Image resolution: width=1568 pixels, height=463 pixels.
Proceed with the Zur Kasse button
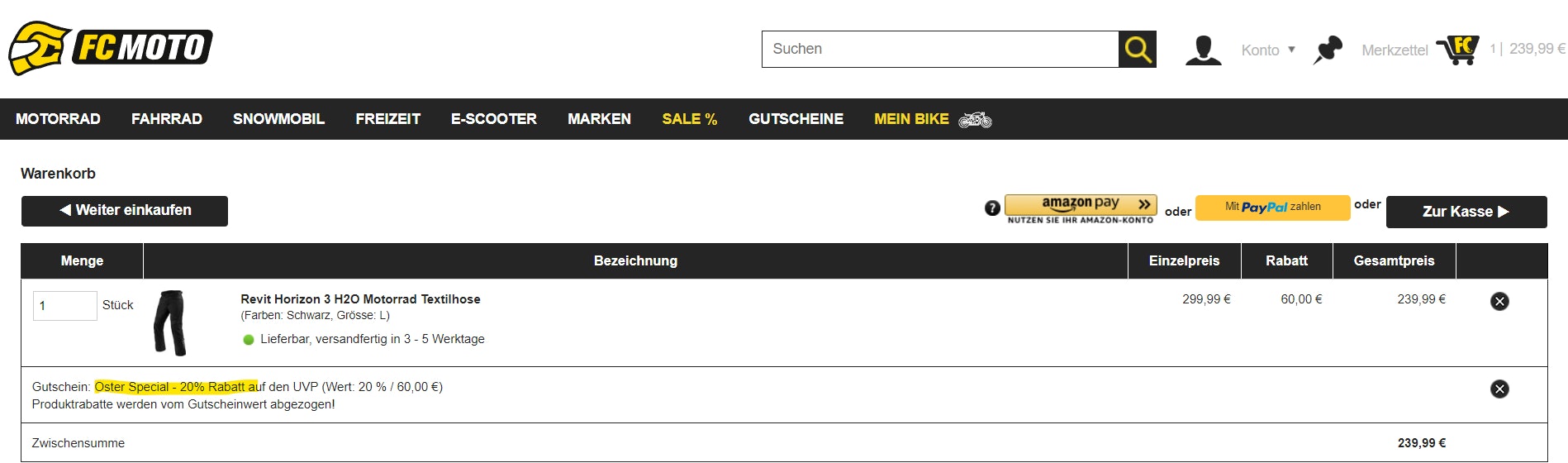1466,212
